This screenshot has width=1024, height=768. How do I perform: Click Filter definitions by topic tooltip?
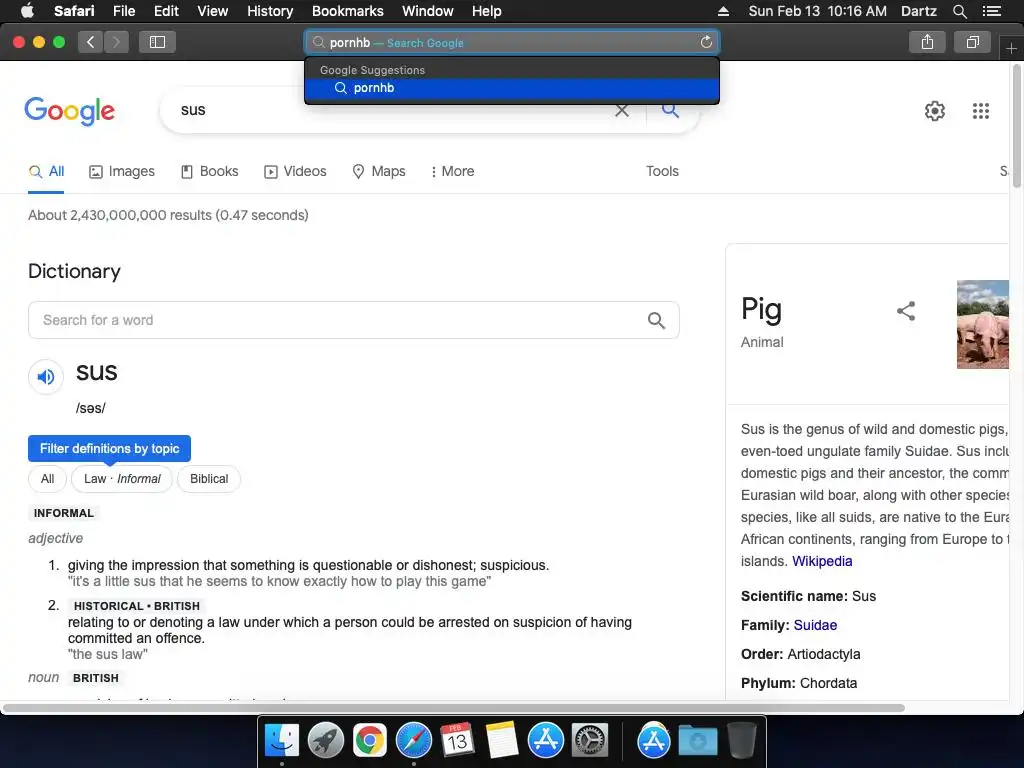click(x=109, y=449)
